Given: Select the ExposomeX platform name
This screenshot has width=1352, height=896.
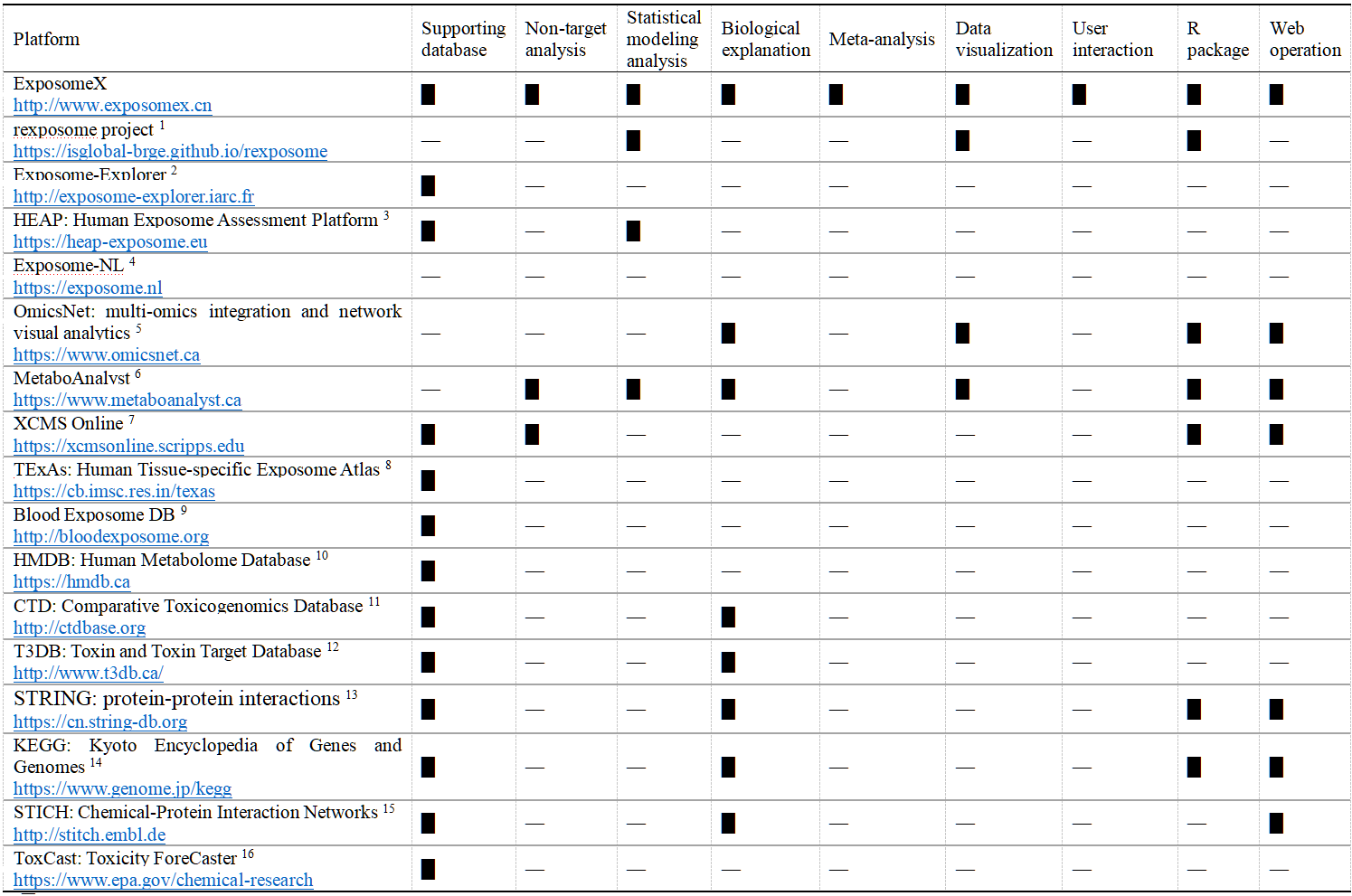Looking at the screenshot, I should [60, 83].
